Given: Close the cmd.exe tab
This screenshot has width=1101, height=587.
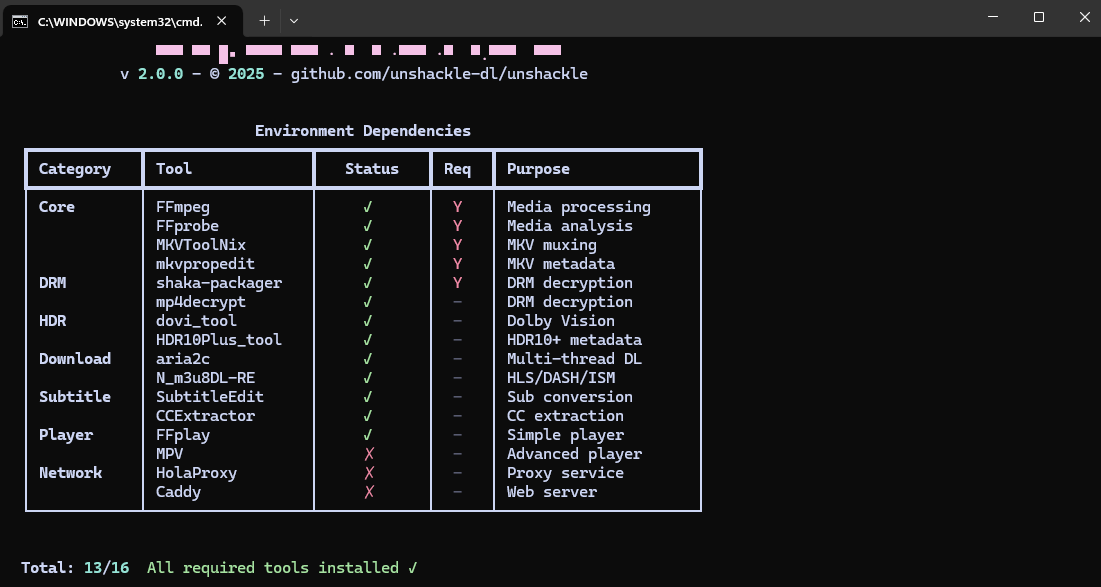Looking at the screenshot, I should pyautogui.click(x=221, y=21).
